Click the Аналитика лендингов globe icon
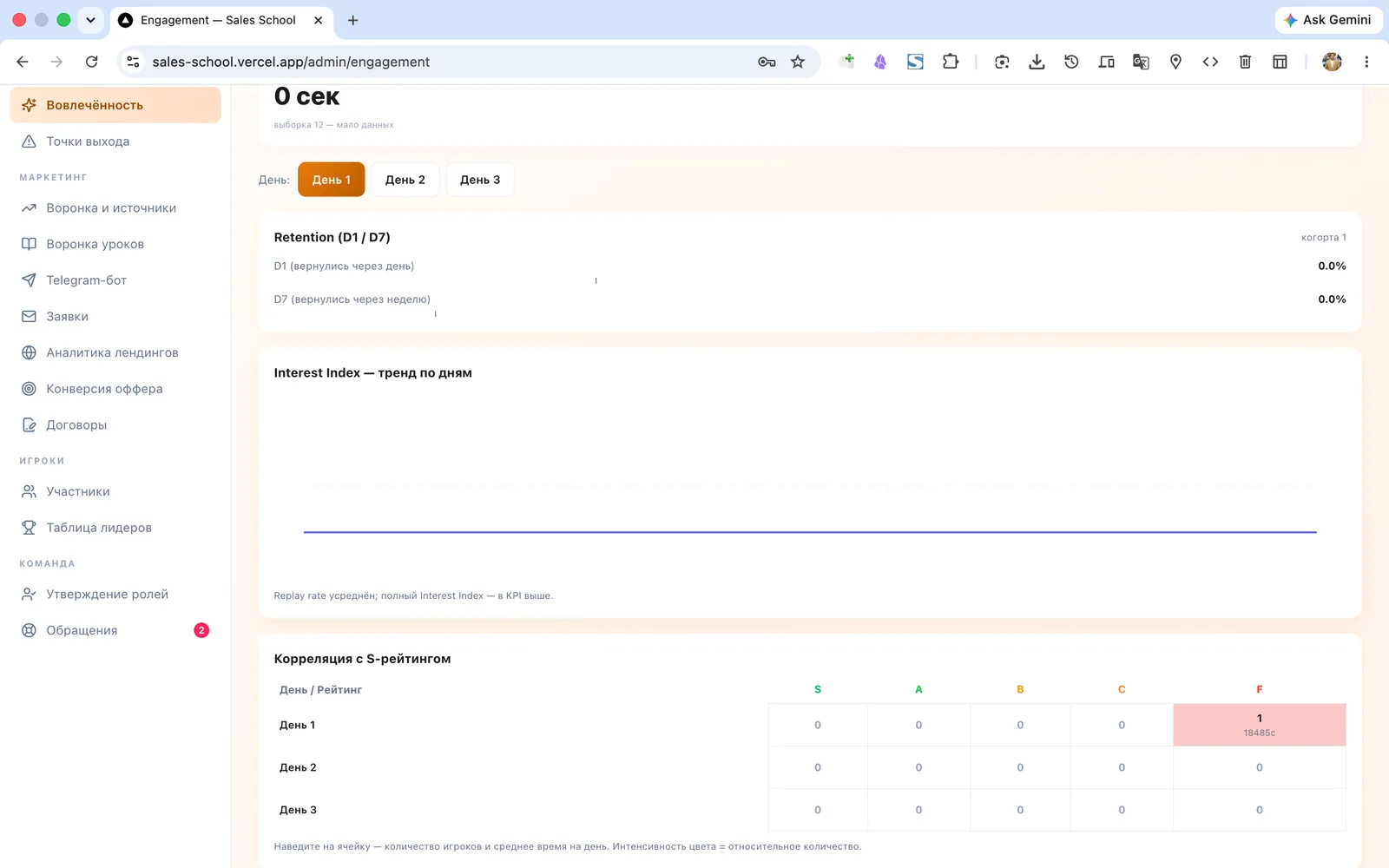The image size is (1389, 868). click(29, 352)
